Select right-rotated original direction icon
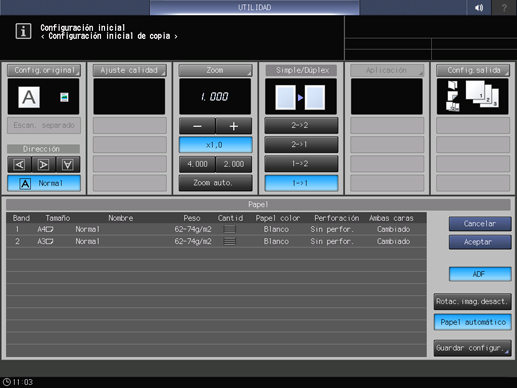Image resolution: width=517 pixels, height=388 pixels. click(x=43, y=164)
